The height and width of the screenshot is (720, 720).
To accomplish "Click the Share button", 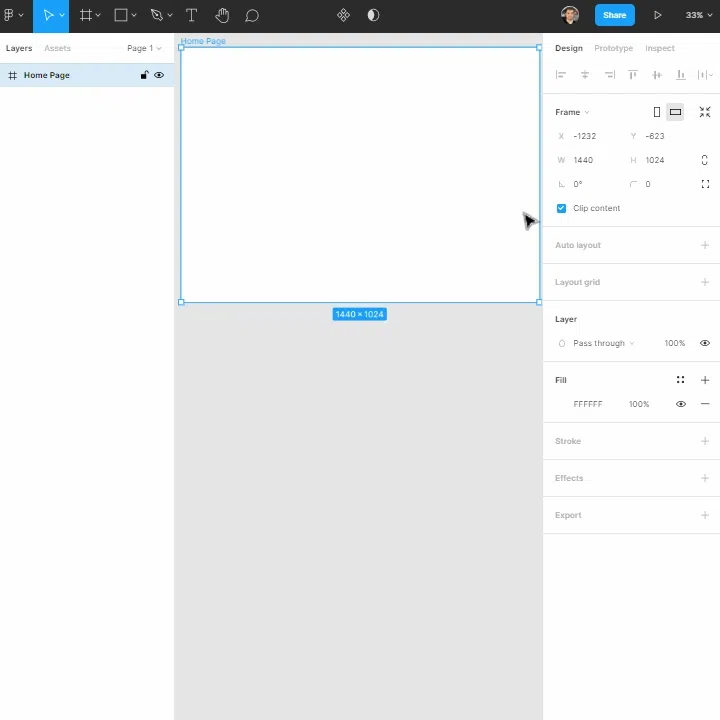I will coord(614,15).
